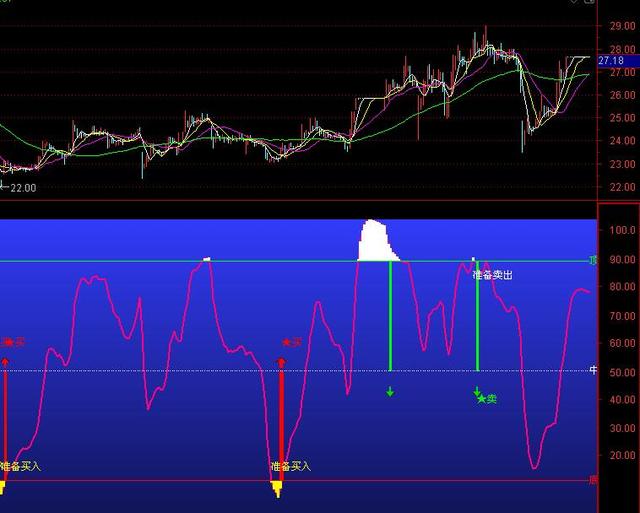Click green down arrow below the white peak
Viewport: 640px width, 513px height.
point(390,391)
